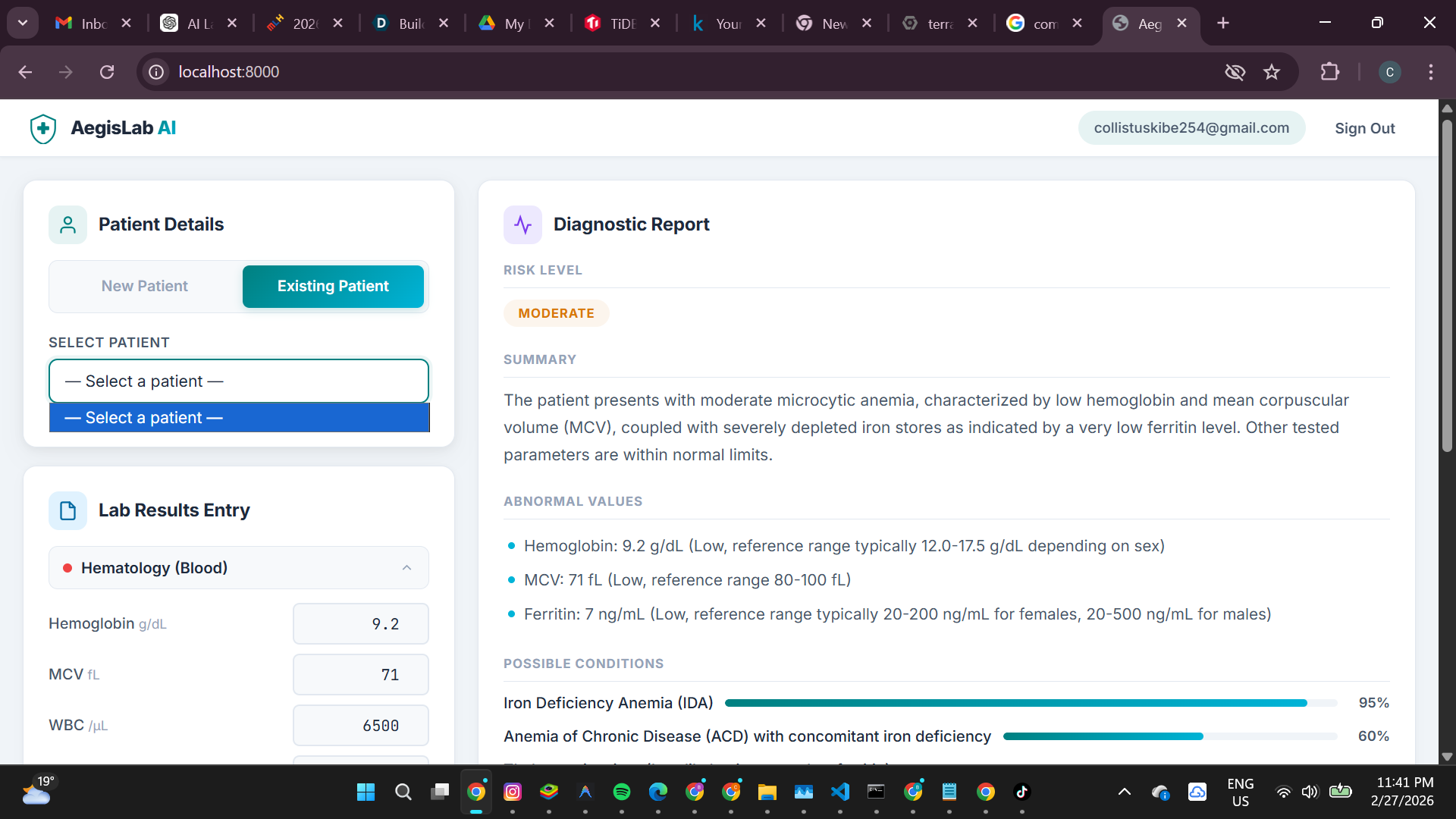Open VS Code from the taskbar
Image resolution: width=1456 pixels, height=819 pixels.
point(839,792)
